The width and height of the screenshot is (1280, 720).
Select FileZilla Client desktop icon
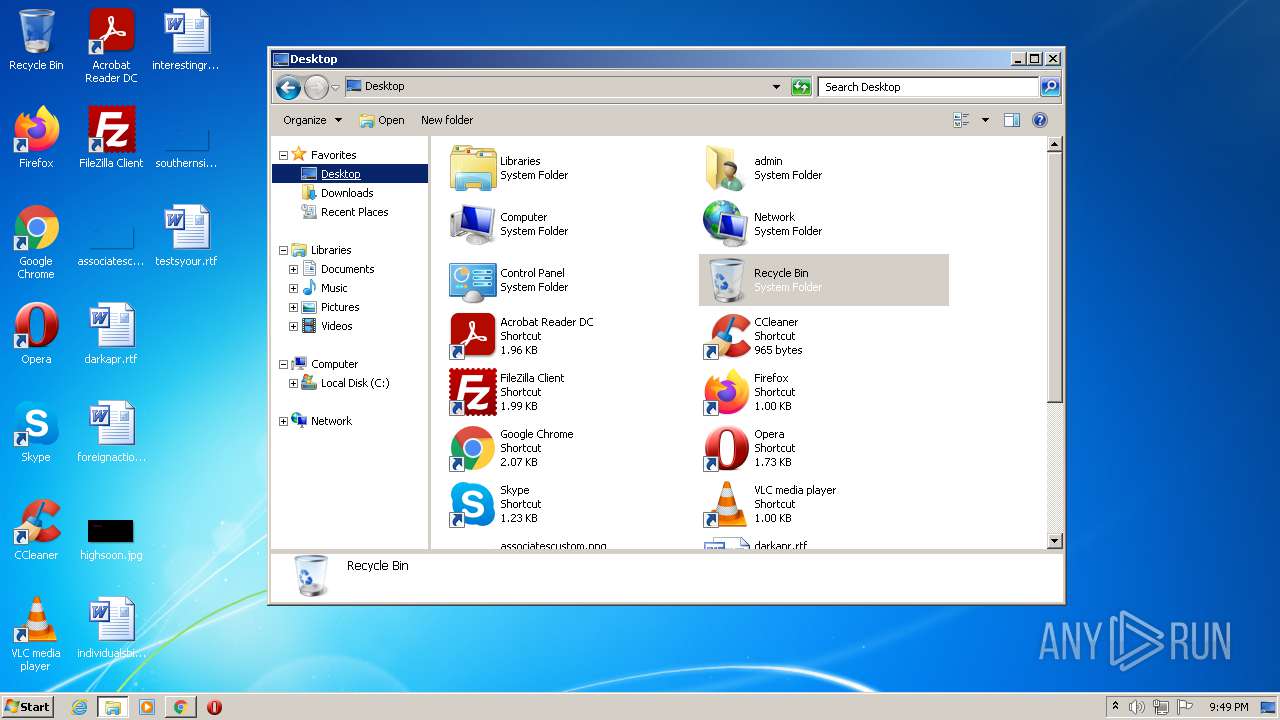(x=111, y=129)
